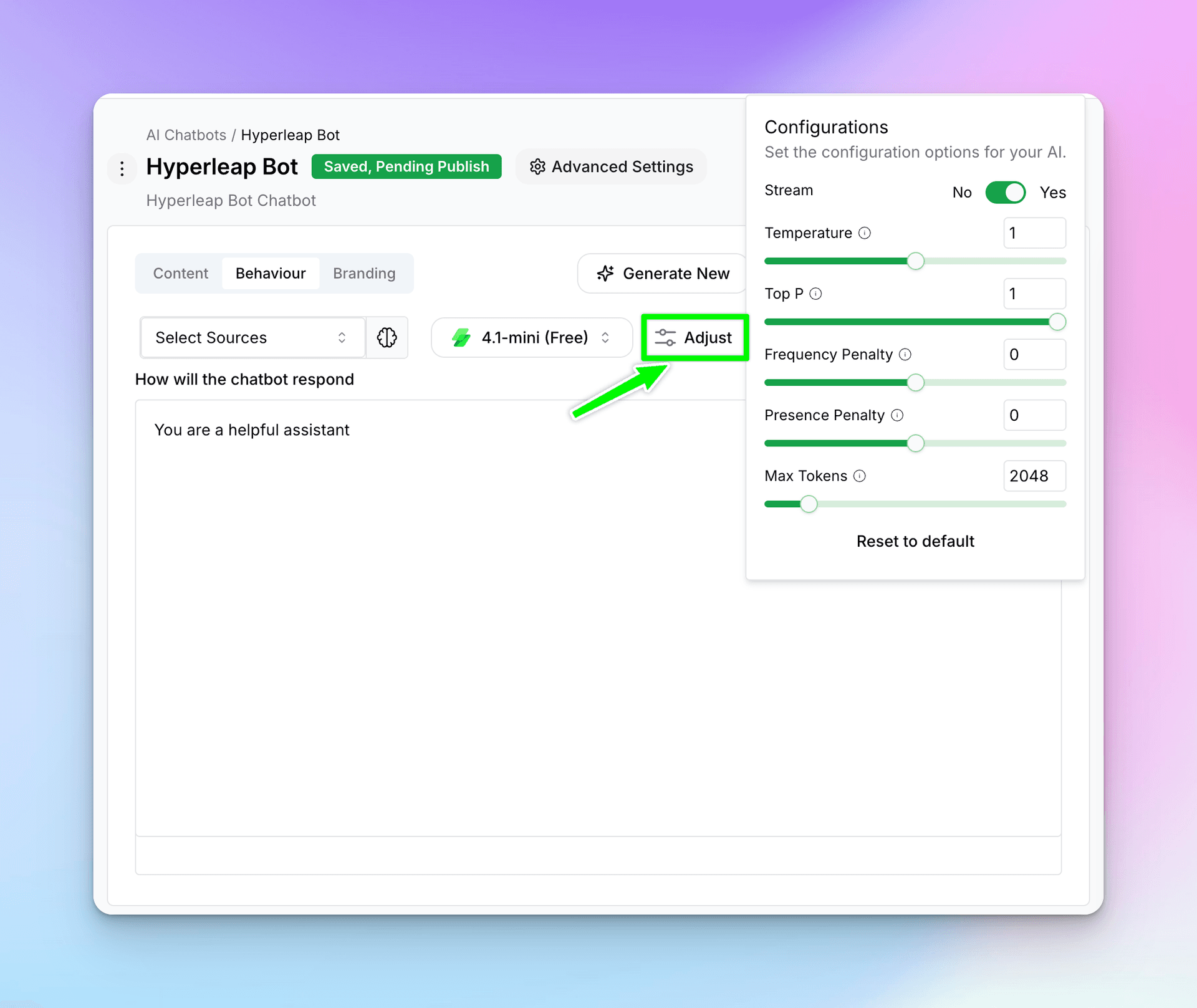Toggle Stream to No
Viewport: 1197px width, 1008px height.
(1005, 192)
